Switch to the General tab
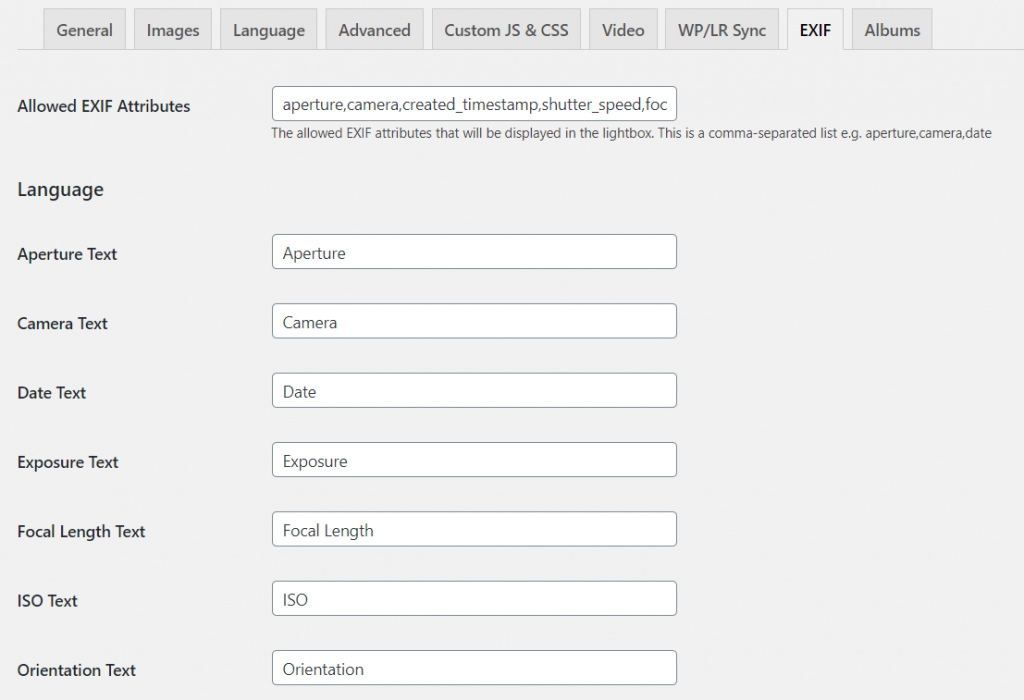1024x700 pixels. point(84,30)
